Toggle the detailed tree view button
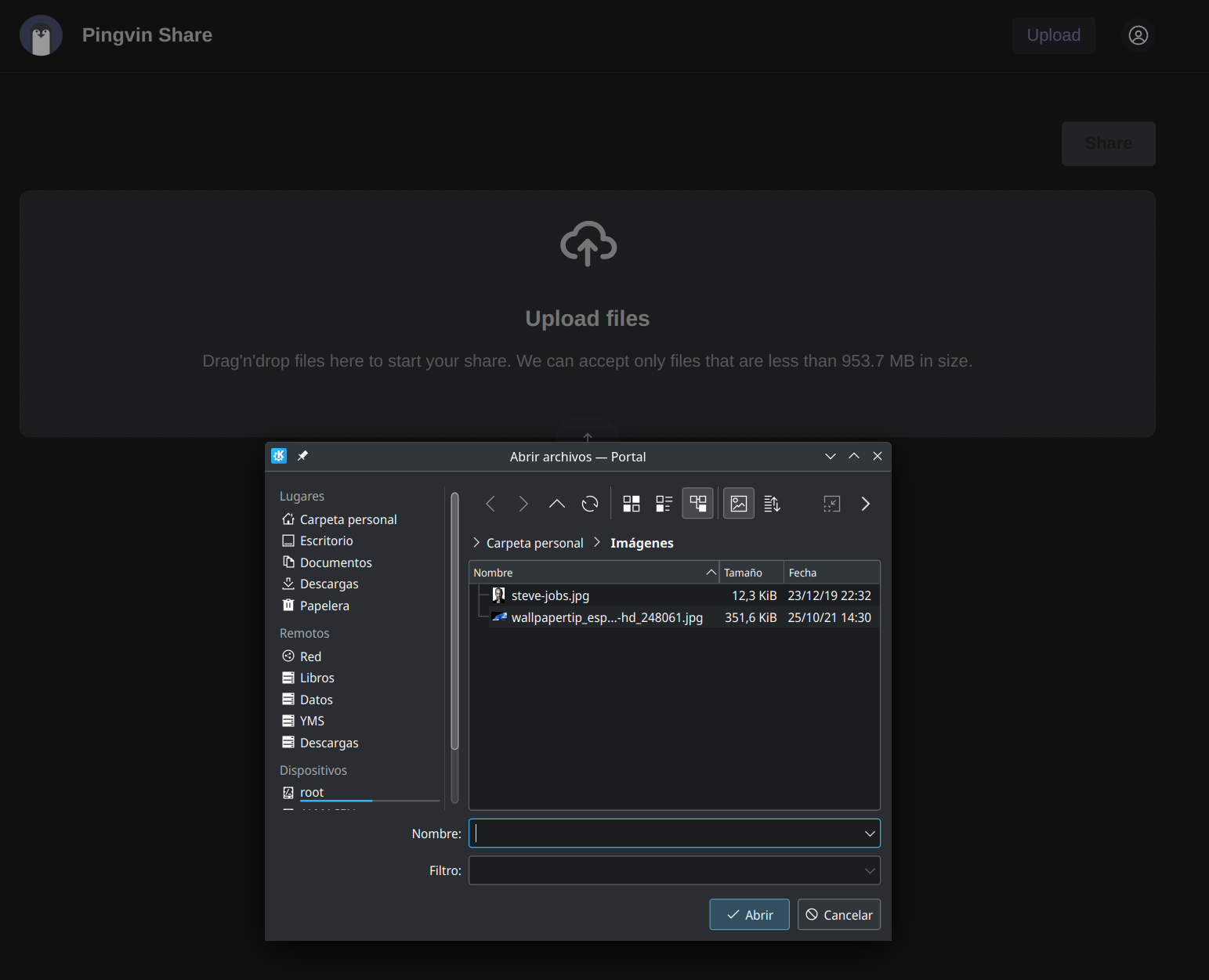The image size is (1209, 980). pyautogui.click(x=697, y=504)
